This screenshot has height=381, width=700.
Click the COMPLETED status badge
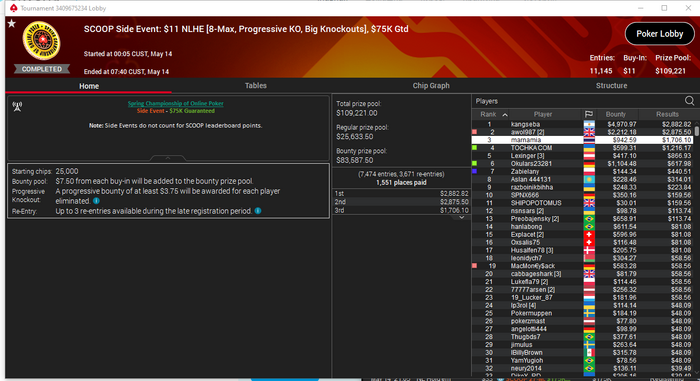pyautogui.click(x=42, y=69)
